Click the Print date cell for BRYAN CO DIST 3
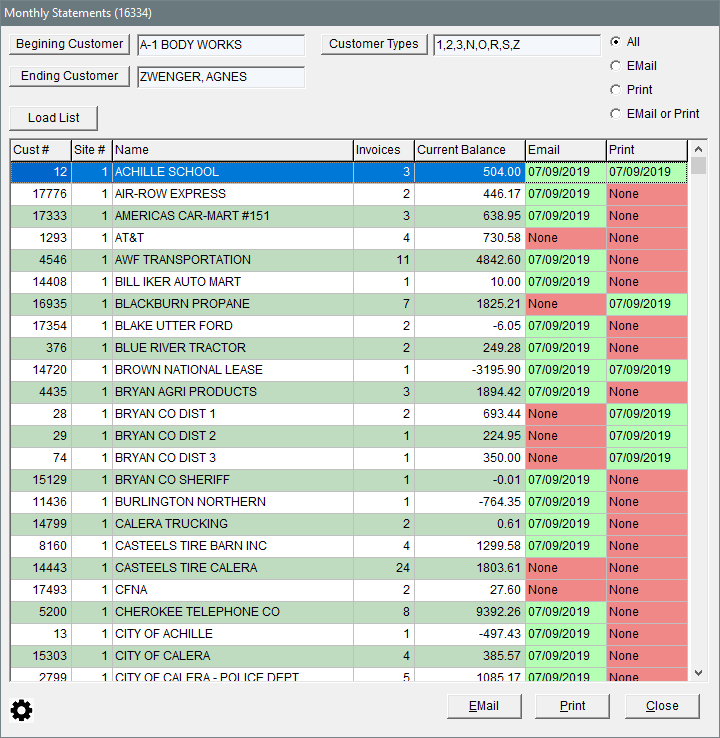The width and height of the screenshot is (720, 738). [x=647, y=458]
